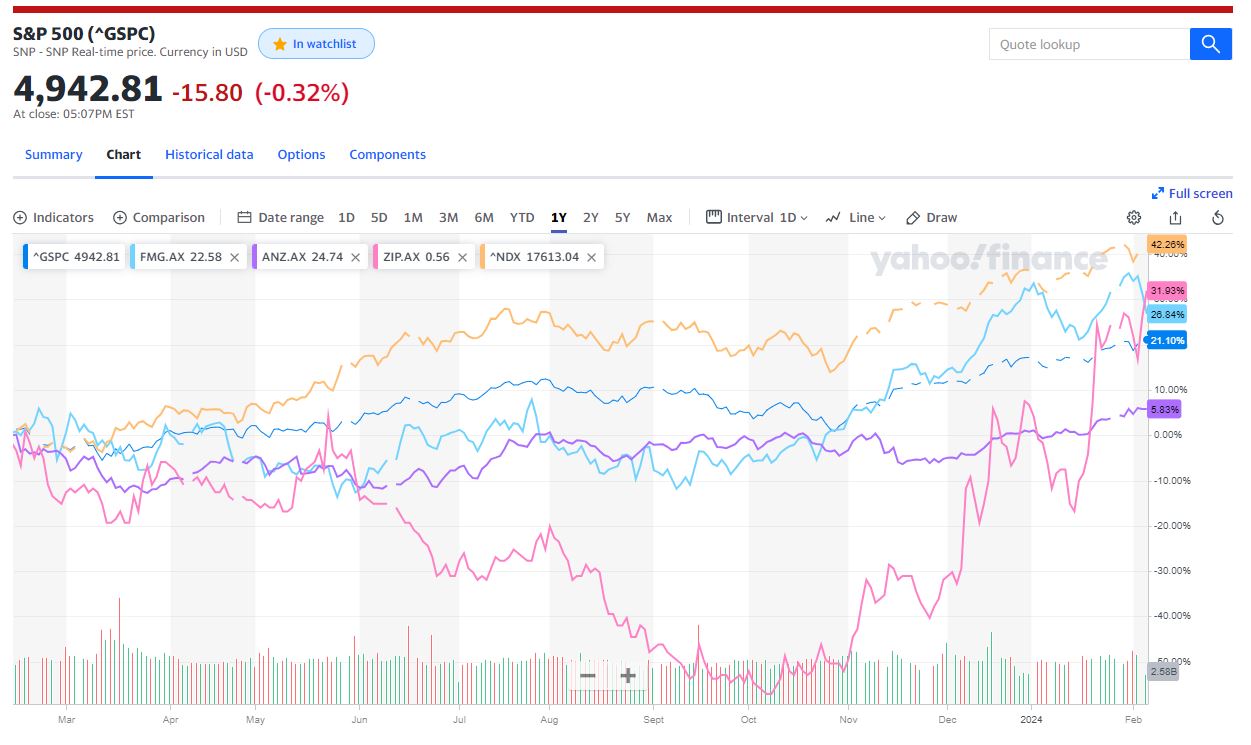Open Full screen chart view

1192,193
